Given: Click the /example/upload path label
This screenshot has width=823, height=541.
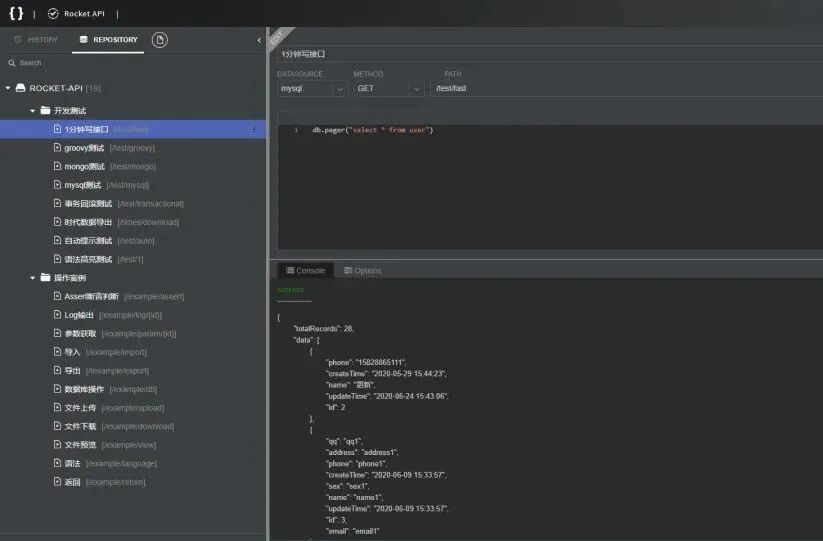Looking at the screenshot, I should tap(133, 408).
